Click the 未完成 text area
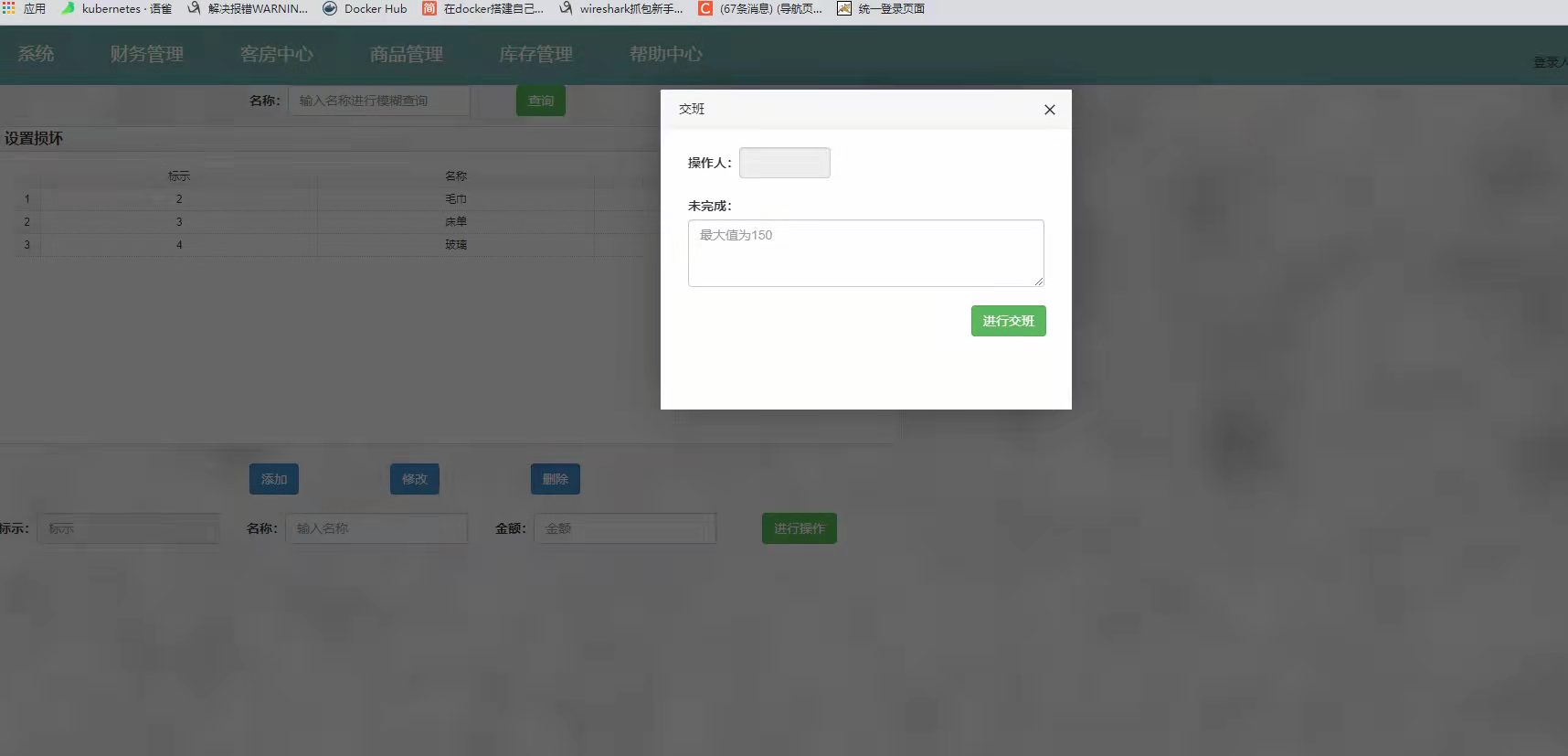 866,253
